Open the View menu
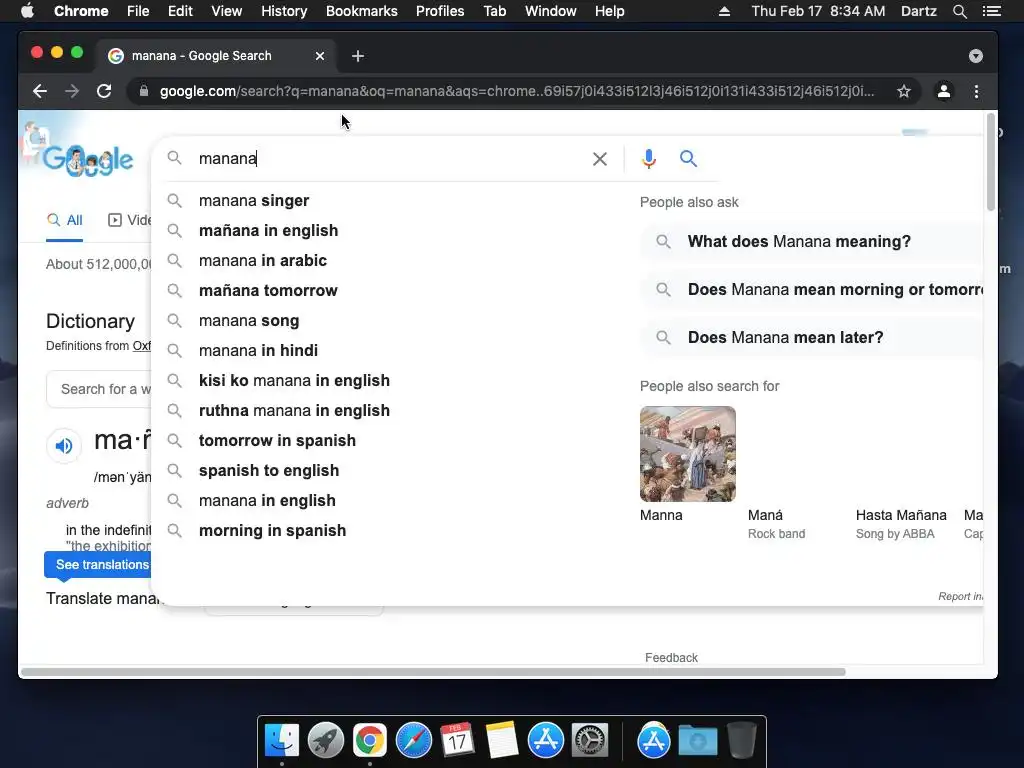Viewport: 1024px width, 768px height. point(227,11)
